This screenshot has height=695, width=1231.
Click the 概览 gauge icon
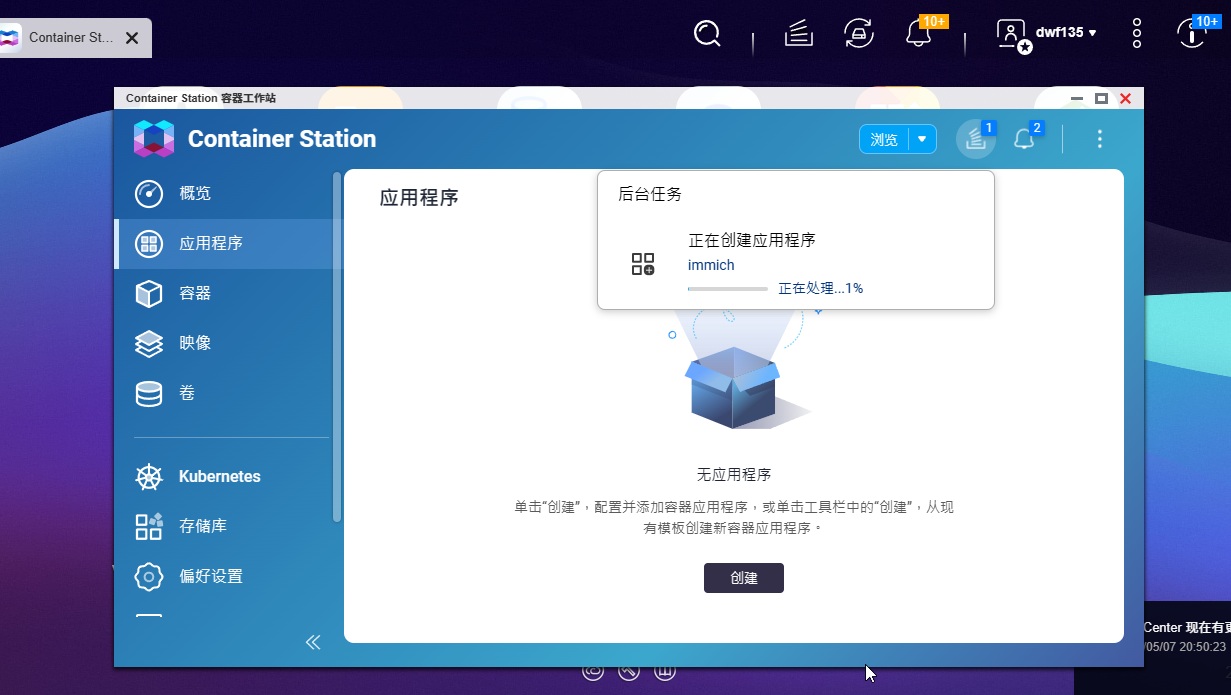click(x=149, y=193)
